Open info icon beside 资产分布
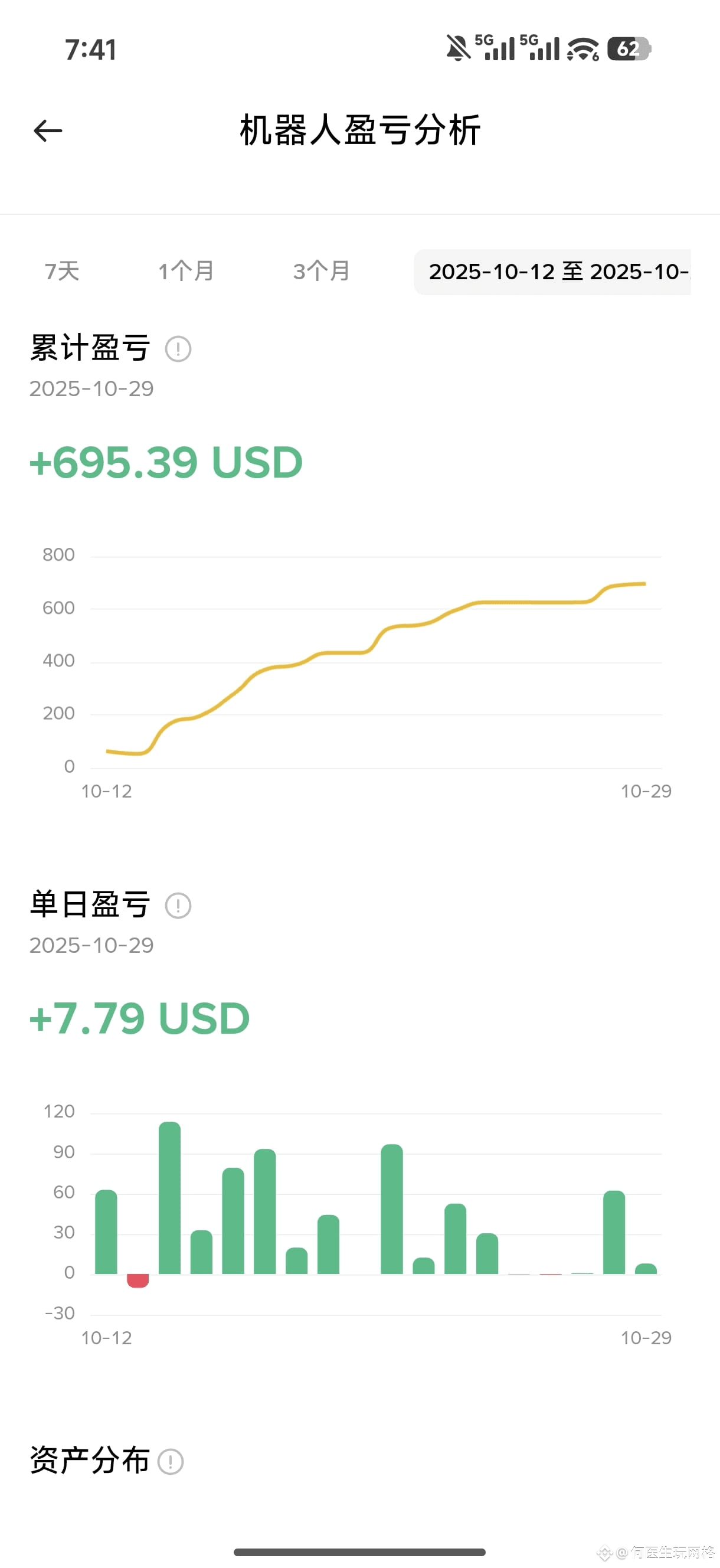This screenshot has height=1568, width=720. (x=171, y=1462)
